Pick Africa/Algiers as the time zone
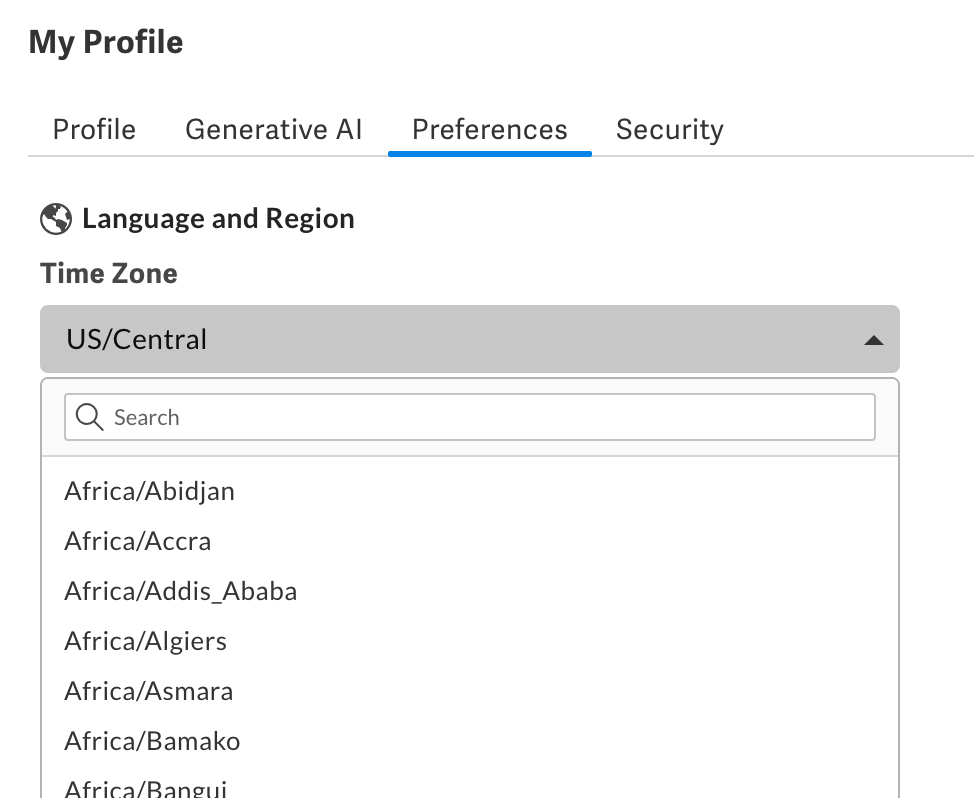The height and width of the screenshot is (798, 974). pyautogui.click(x=144, y=641)
